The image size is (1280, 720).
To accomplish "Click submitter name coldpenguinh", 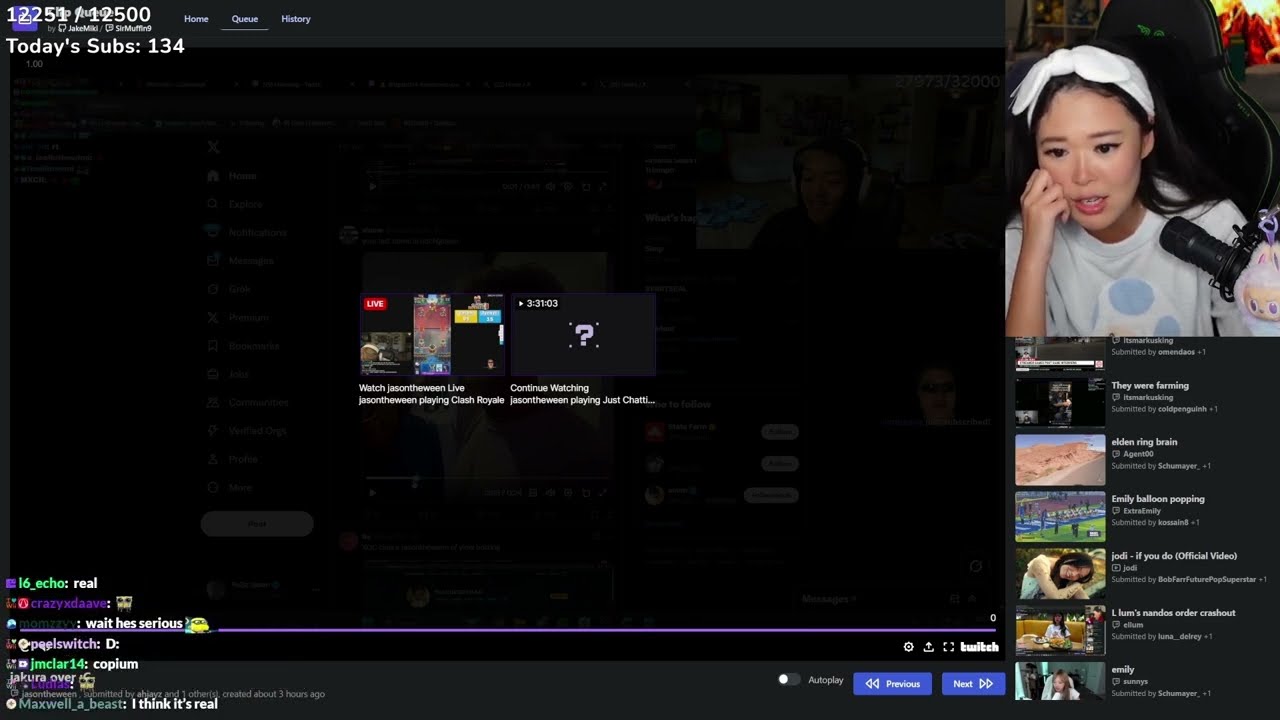I will click(1182, 409).
